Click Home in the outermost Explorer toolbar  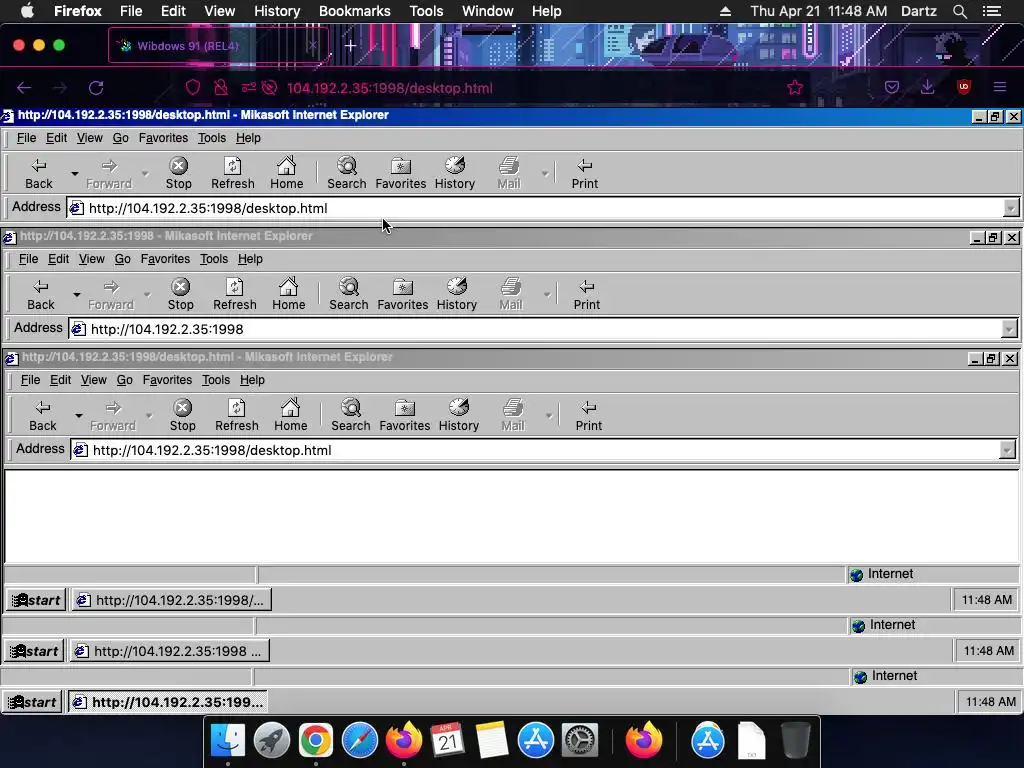click(x=287, y=174)
